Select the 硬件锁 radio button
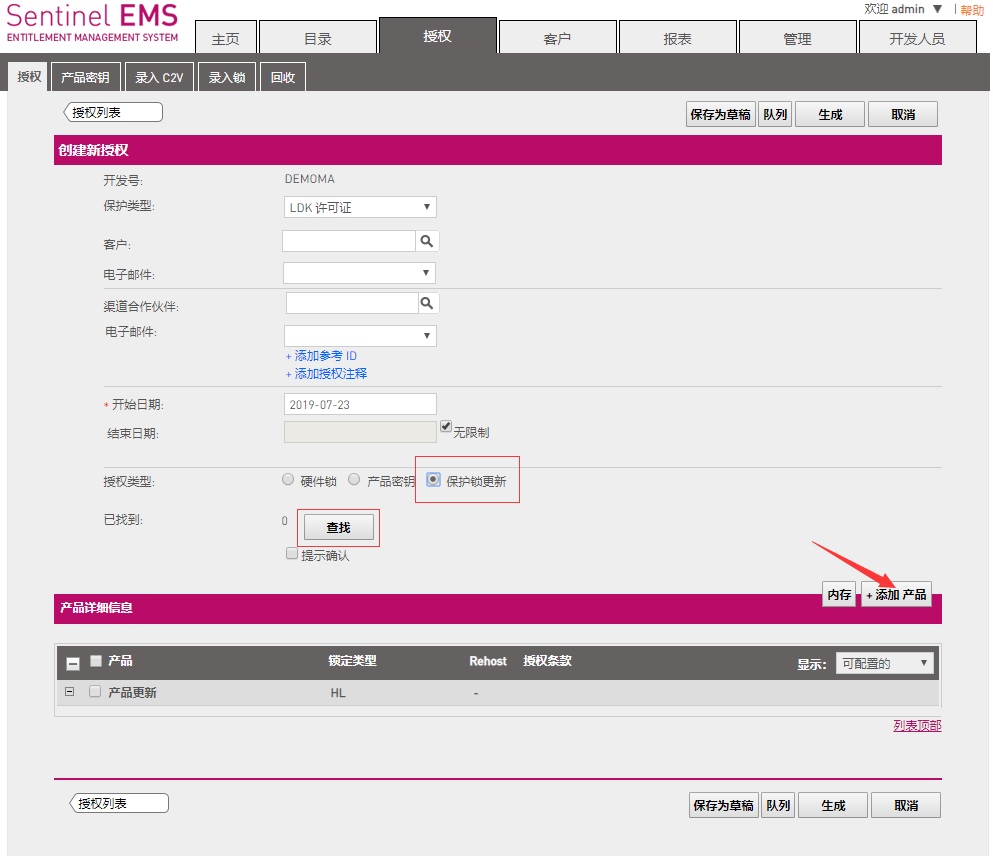This screenshot has width=993, height=856. click(289, 480)
